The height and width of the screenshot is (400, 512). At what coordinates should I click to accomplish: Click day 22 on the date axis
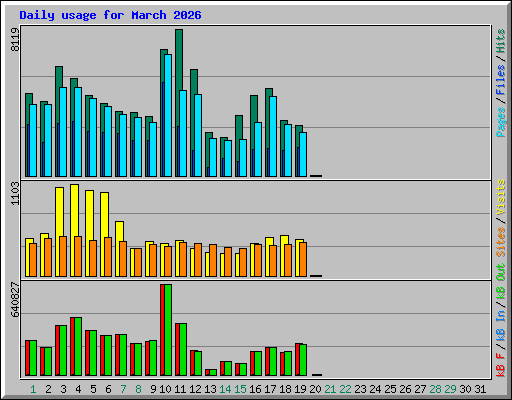(x=345, y=389)
